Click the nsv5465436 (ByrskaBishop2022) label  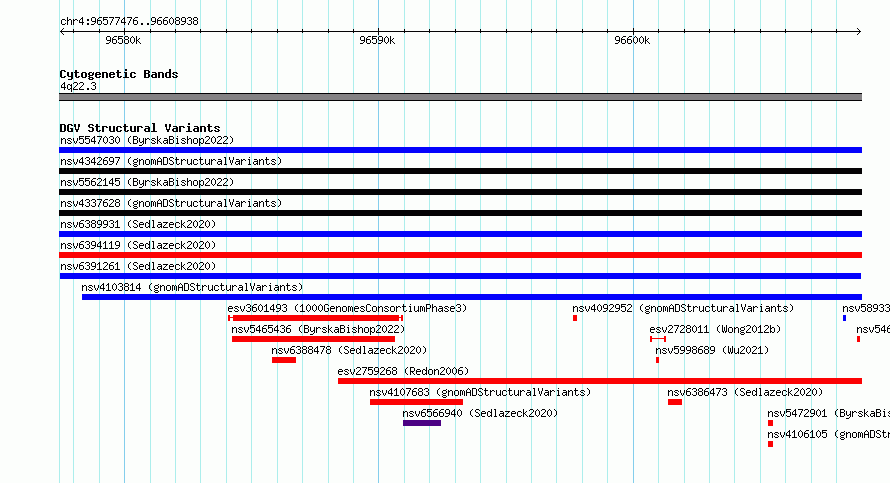coord(318,329)
